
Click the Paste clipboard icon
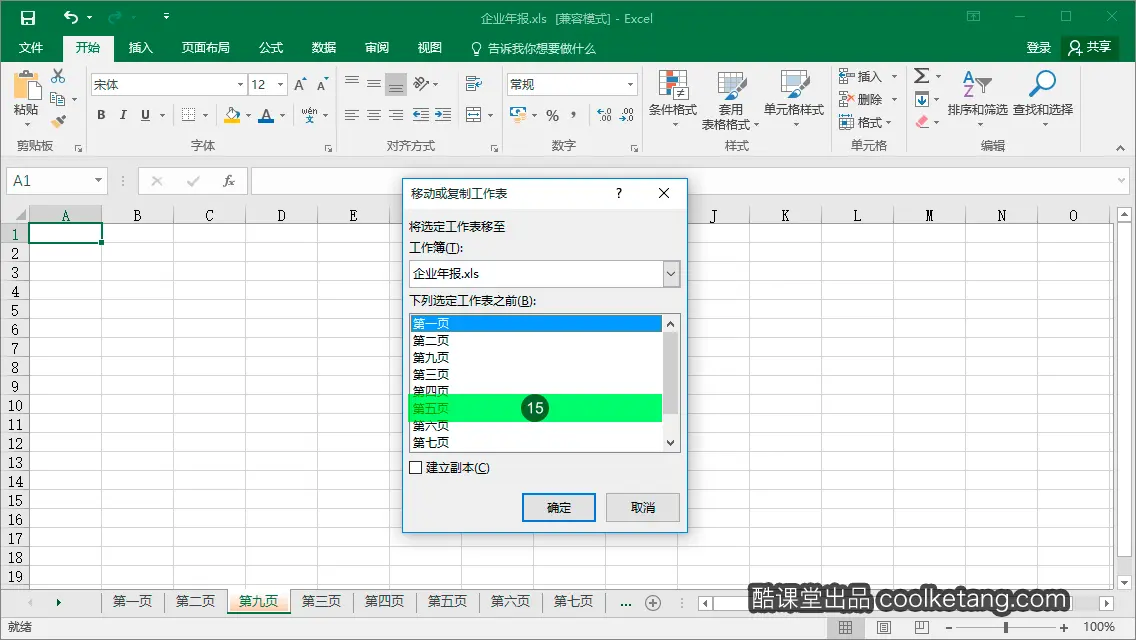coord(27,86)
